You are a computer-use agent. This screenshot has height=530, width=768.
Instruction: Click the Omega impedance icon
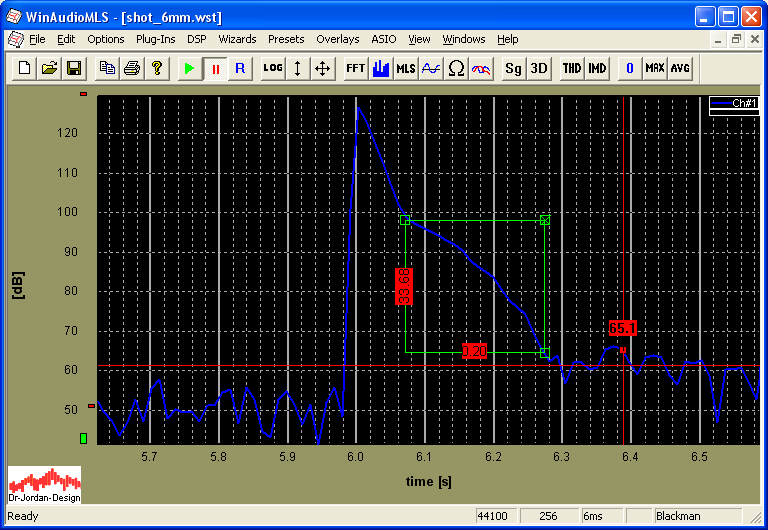point(456,68)
